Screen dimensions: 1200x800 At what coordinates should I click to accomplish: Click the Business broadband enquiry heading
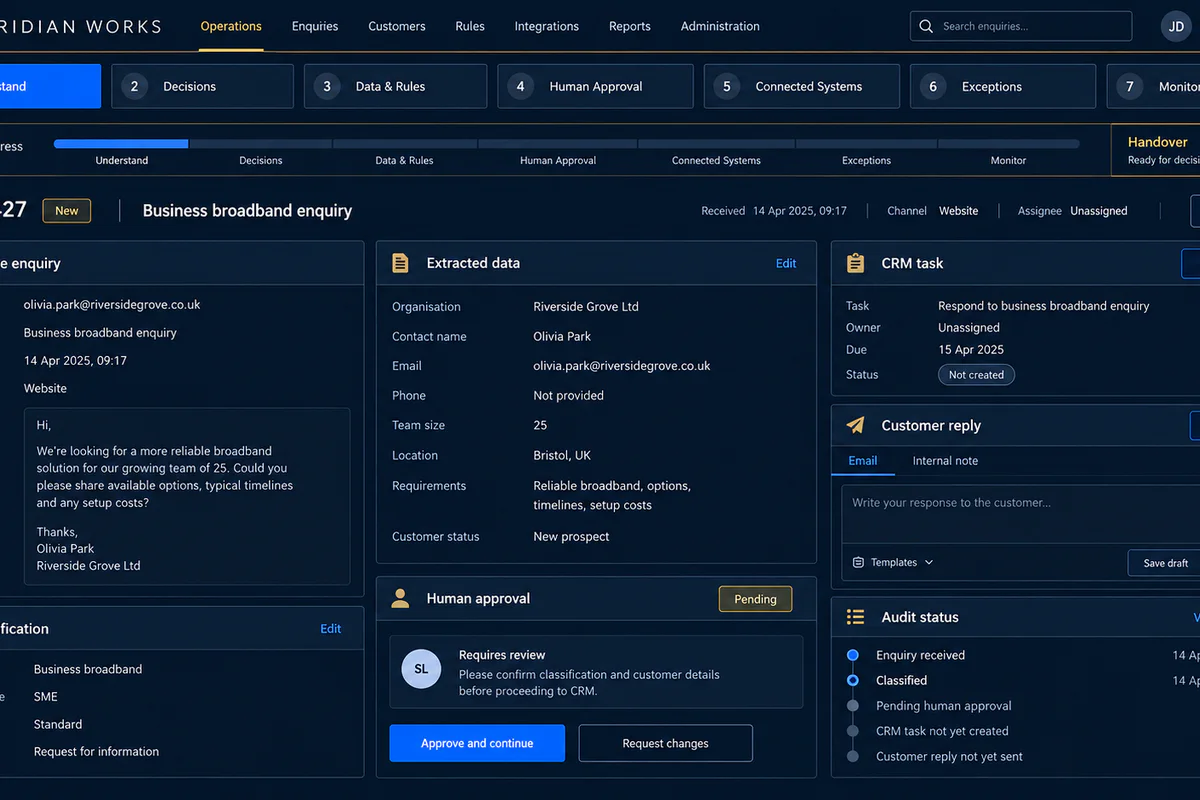tap(247, 211)
